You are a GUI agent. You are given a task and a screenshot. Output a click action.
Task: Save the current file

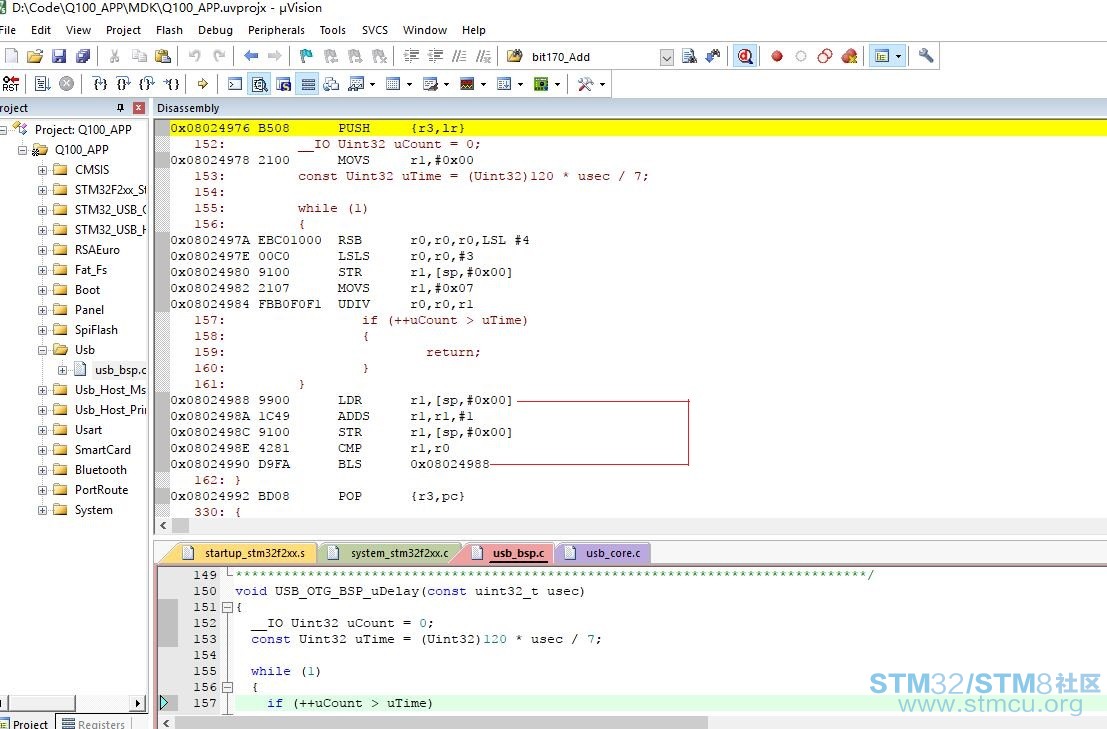(x=59, y=56)
